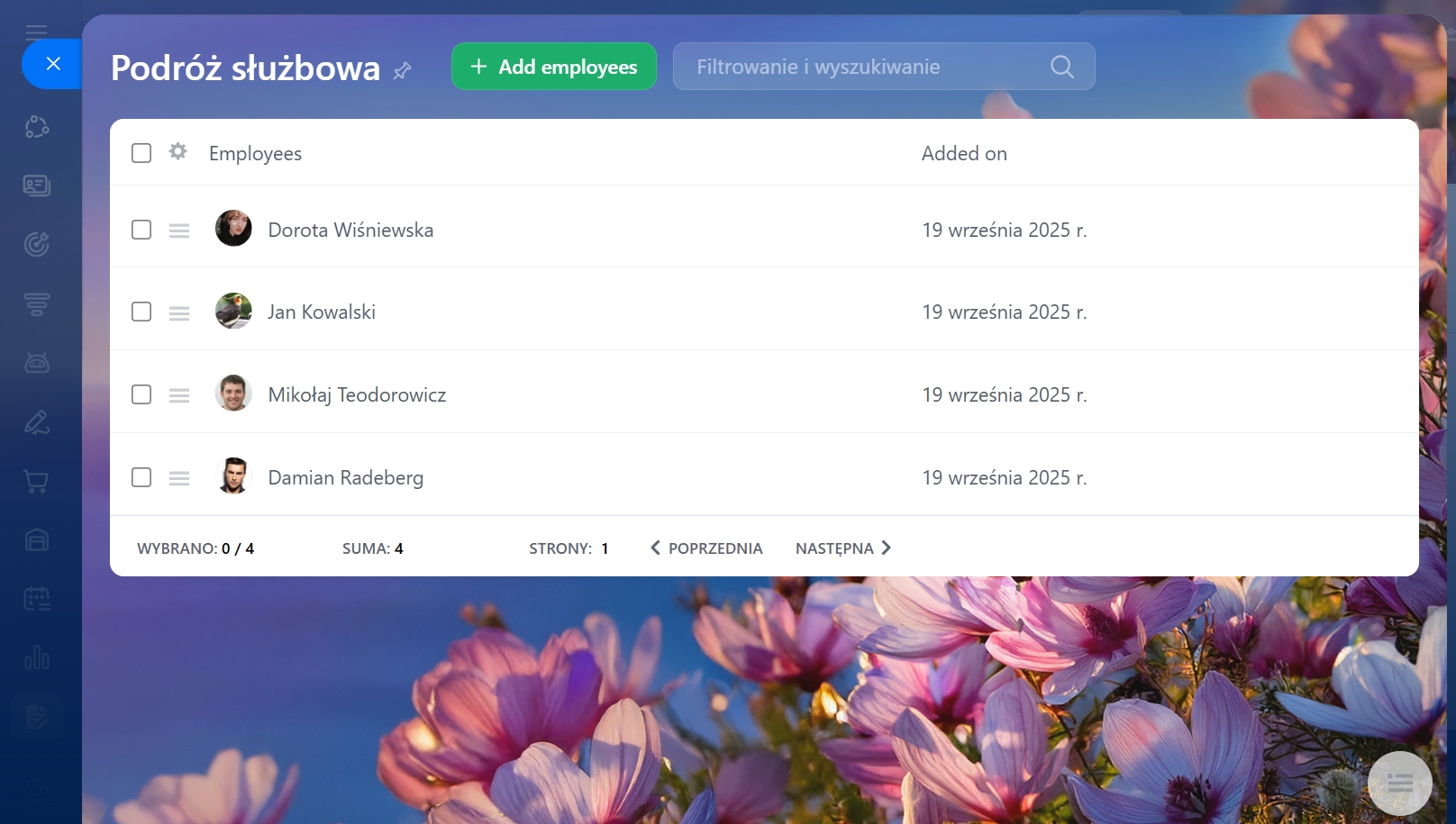Open row actions menu for Dorota Wiśniewska
Image resolution: width=1456 pixels, height=824 pixels.
[179, 231]
